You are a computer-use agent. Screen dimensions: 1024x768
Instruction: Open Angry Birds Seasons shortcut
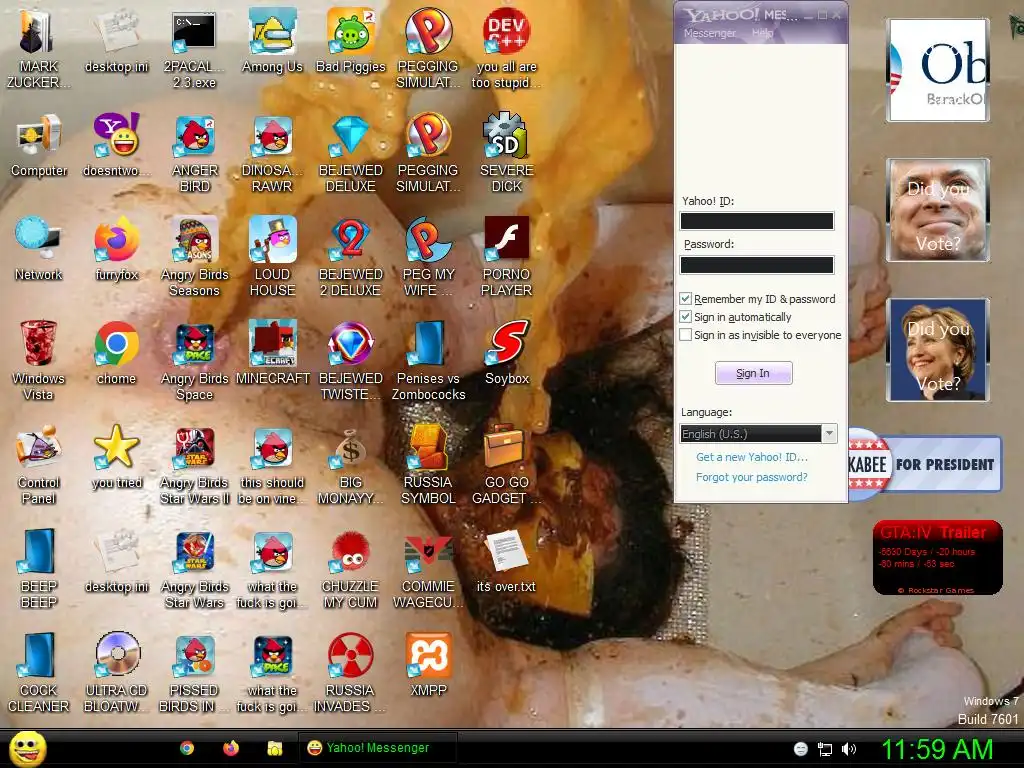click(194, 257)
